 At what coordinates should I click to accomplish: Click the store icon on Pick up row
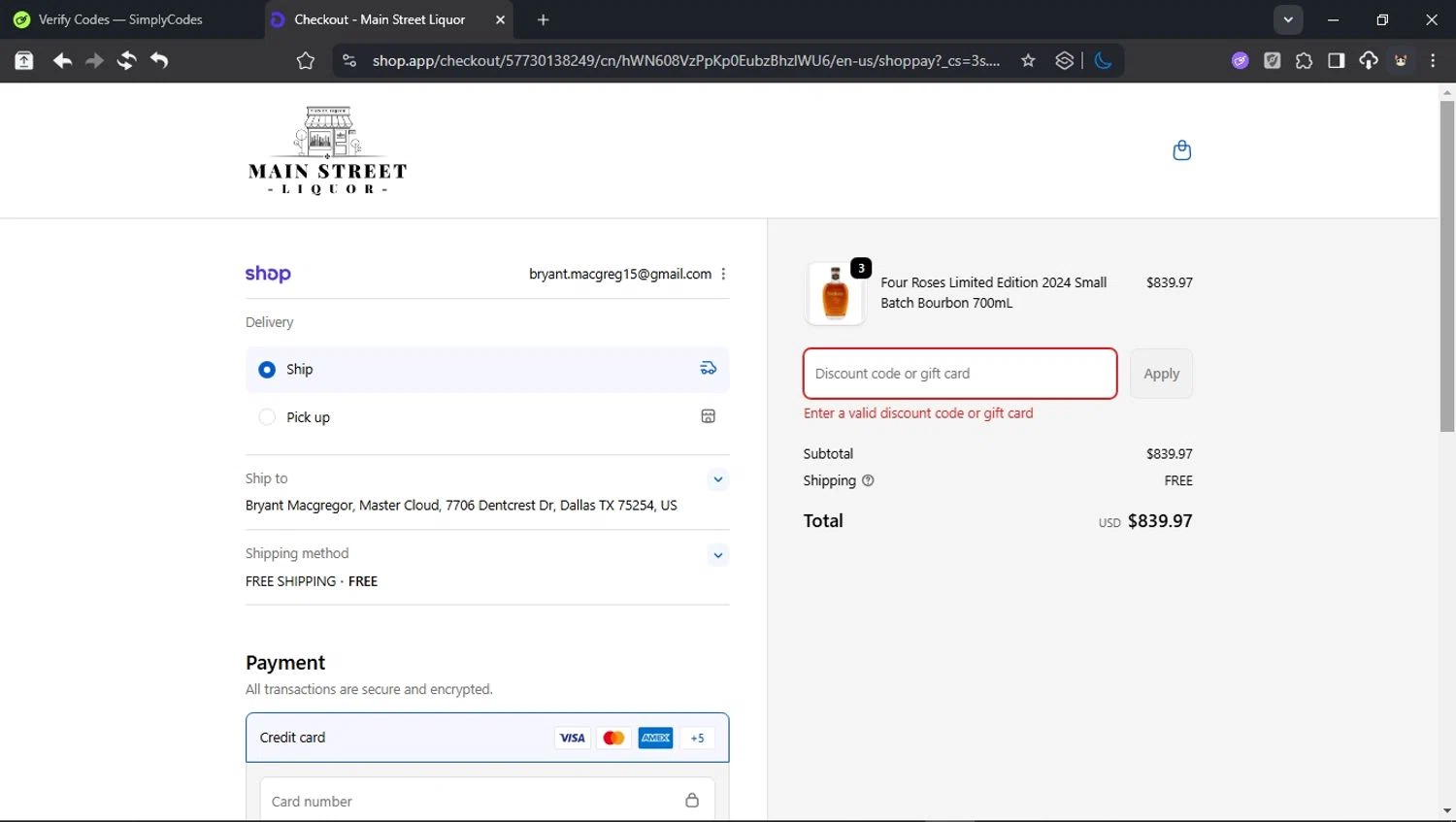[x=709, y=416]
